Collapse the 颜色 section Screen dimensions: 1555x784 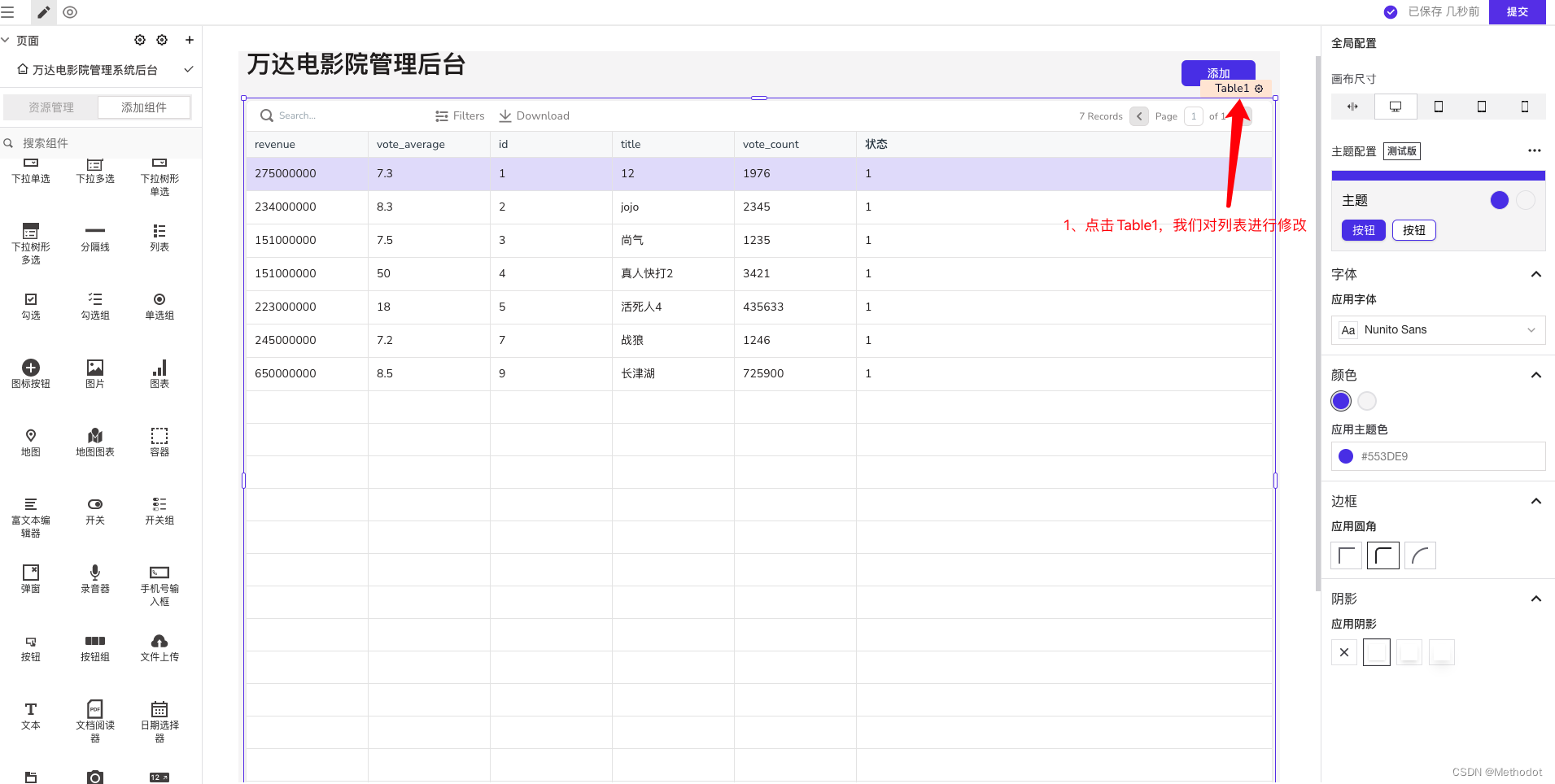point(1536,375)
